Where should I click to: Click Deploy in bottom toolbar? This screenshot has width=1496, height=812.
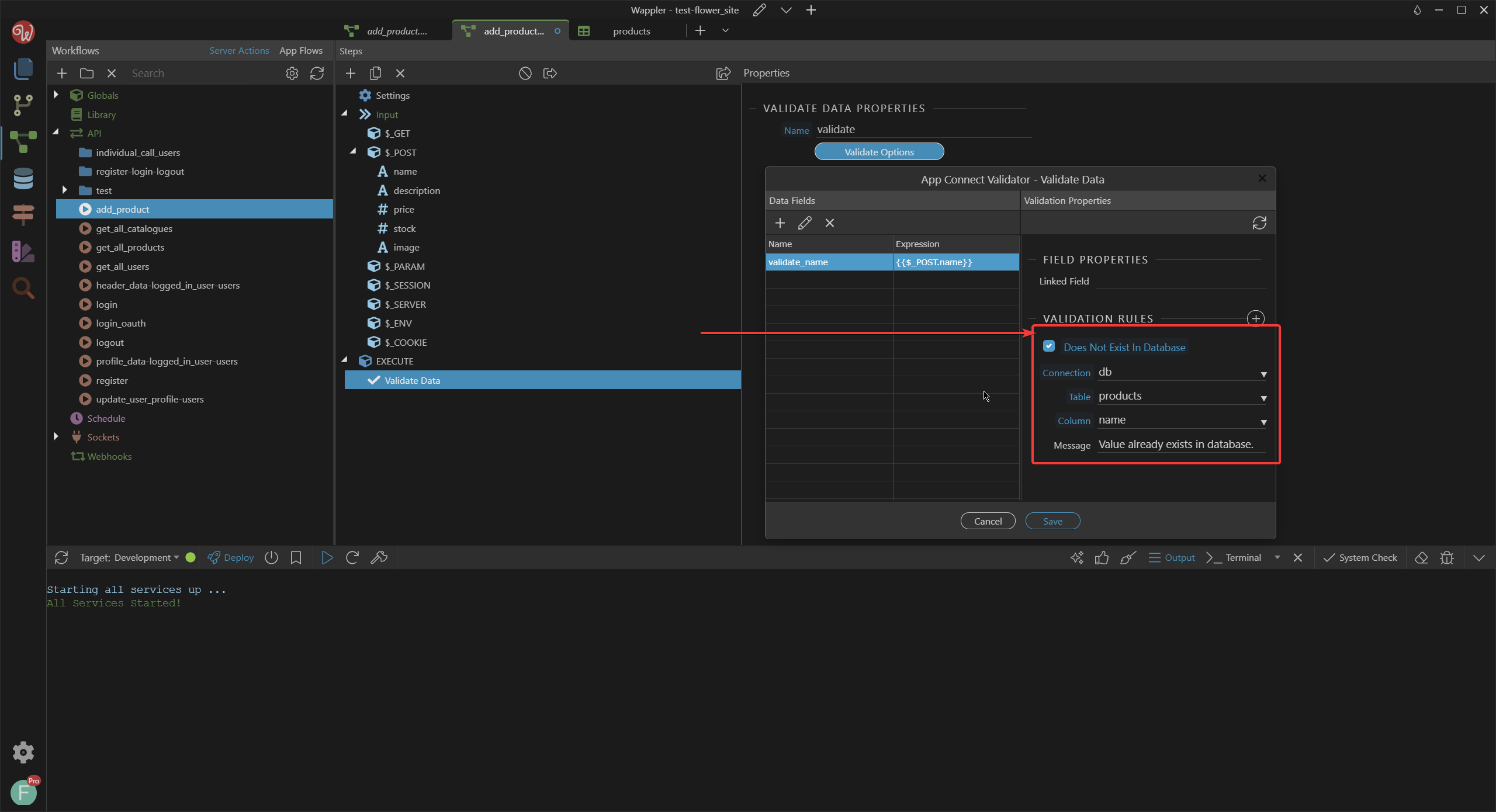pos(231,557)
